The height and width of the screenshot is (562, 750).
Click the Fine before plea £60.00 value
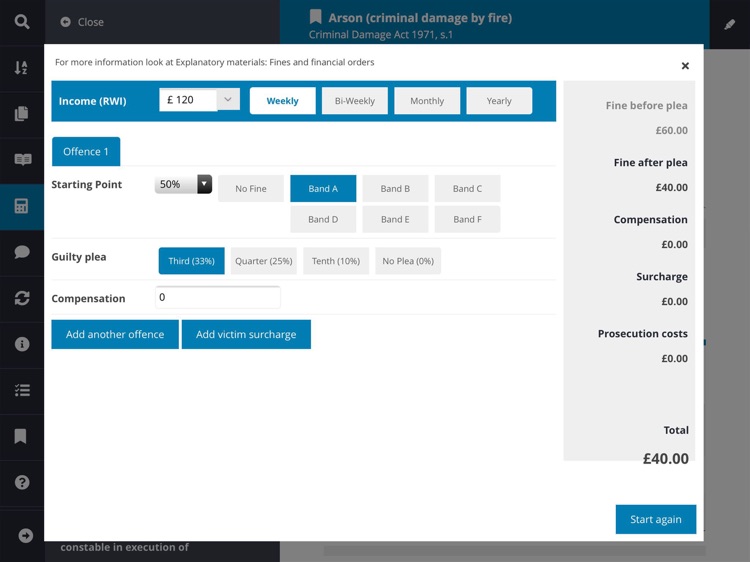672,130
